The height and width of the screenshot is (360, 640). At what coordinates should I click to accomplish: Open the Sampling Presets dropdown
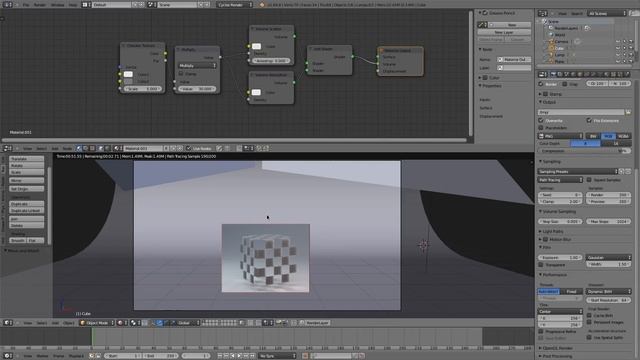578,171
